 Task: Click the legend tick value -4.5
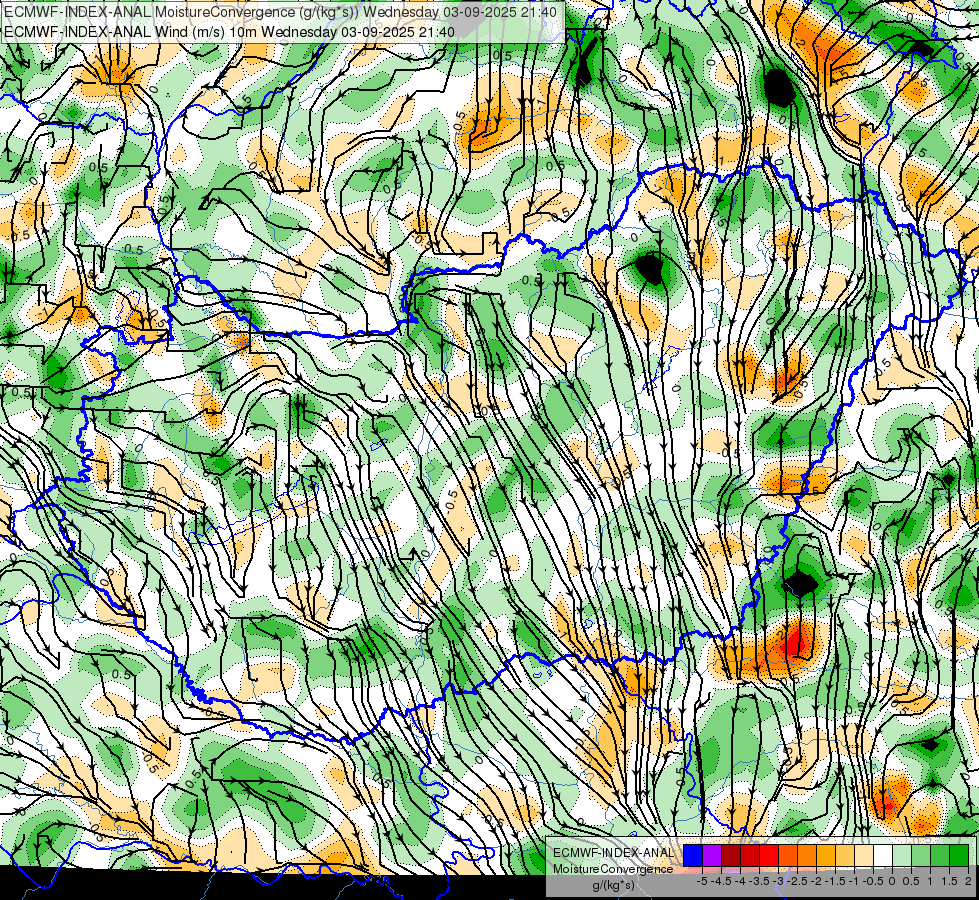721,881
